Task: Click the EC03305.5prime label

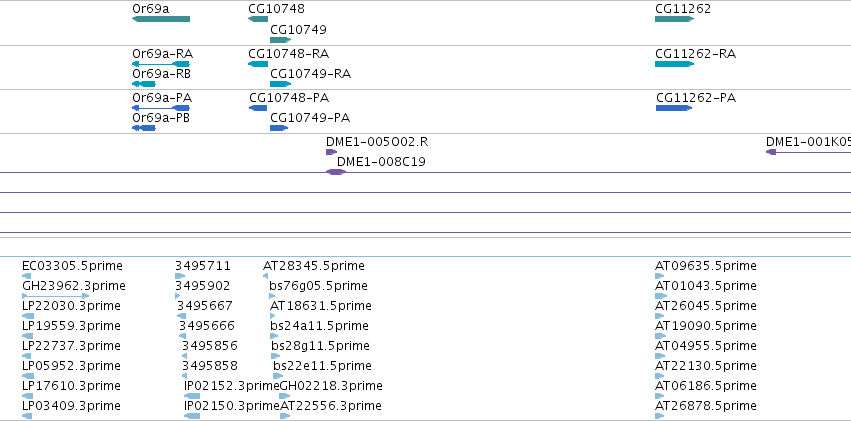Action: click(72, 266)
